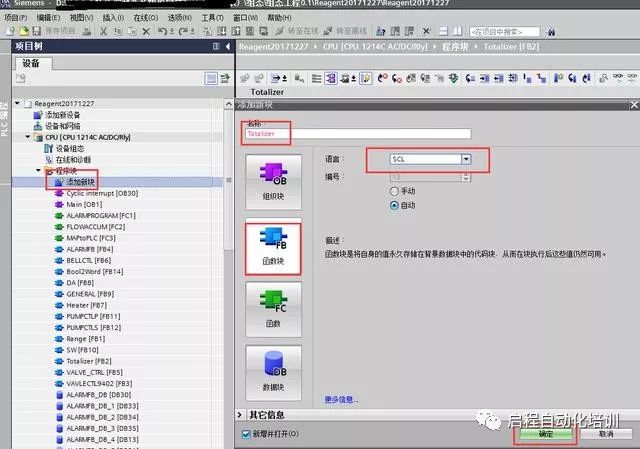Open the 语言 dropdown showing SCL
640x449 pixels.
[x=466, y=159]
